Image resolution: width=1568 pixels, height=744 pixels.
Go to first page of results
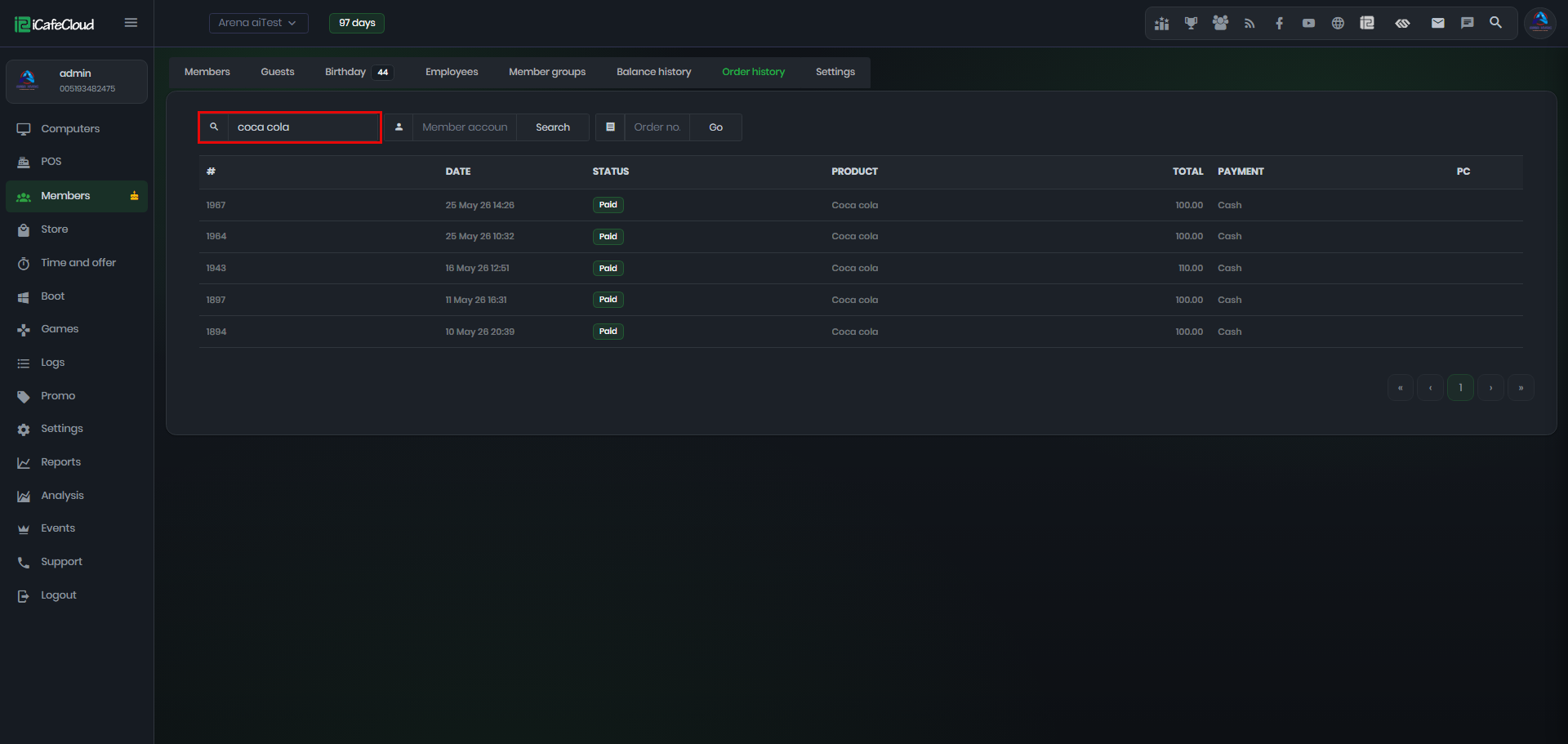pyautogui.click(x=1401, y=388)
